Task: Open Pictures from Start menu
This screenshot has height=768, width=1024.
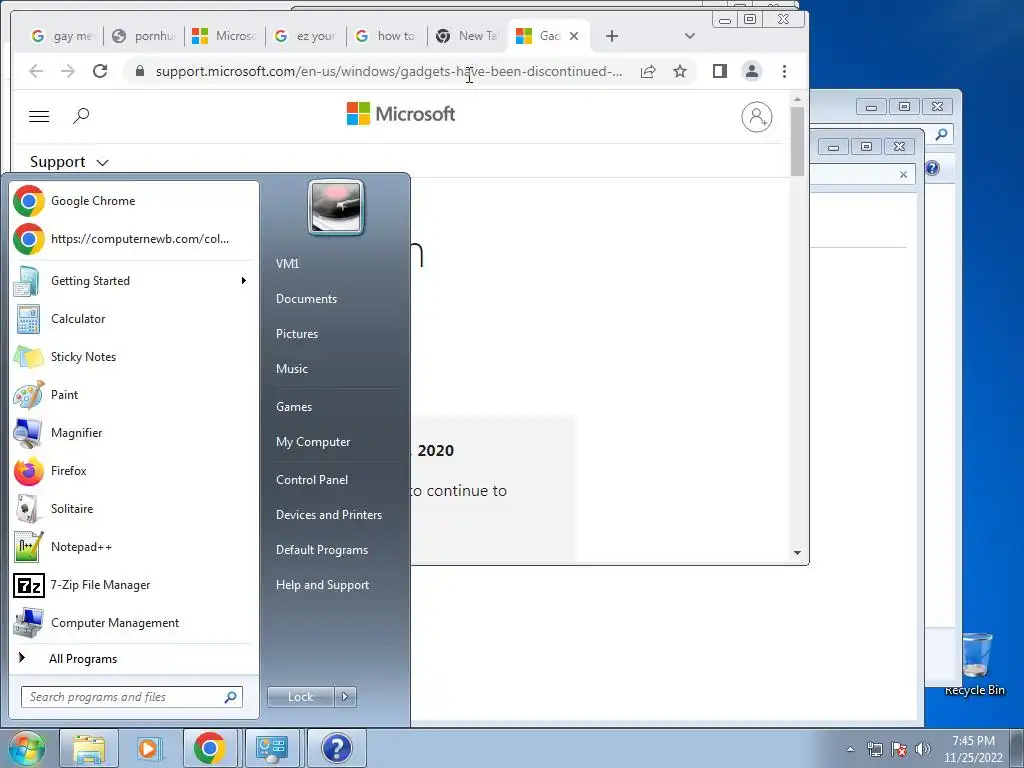Action: [336, 334]
